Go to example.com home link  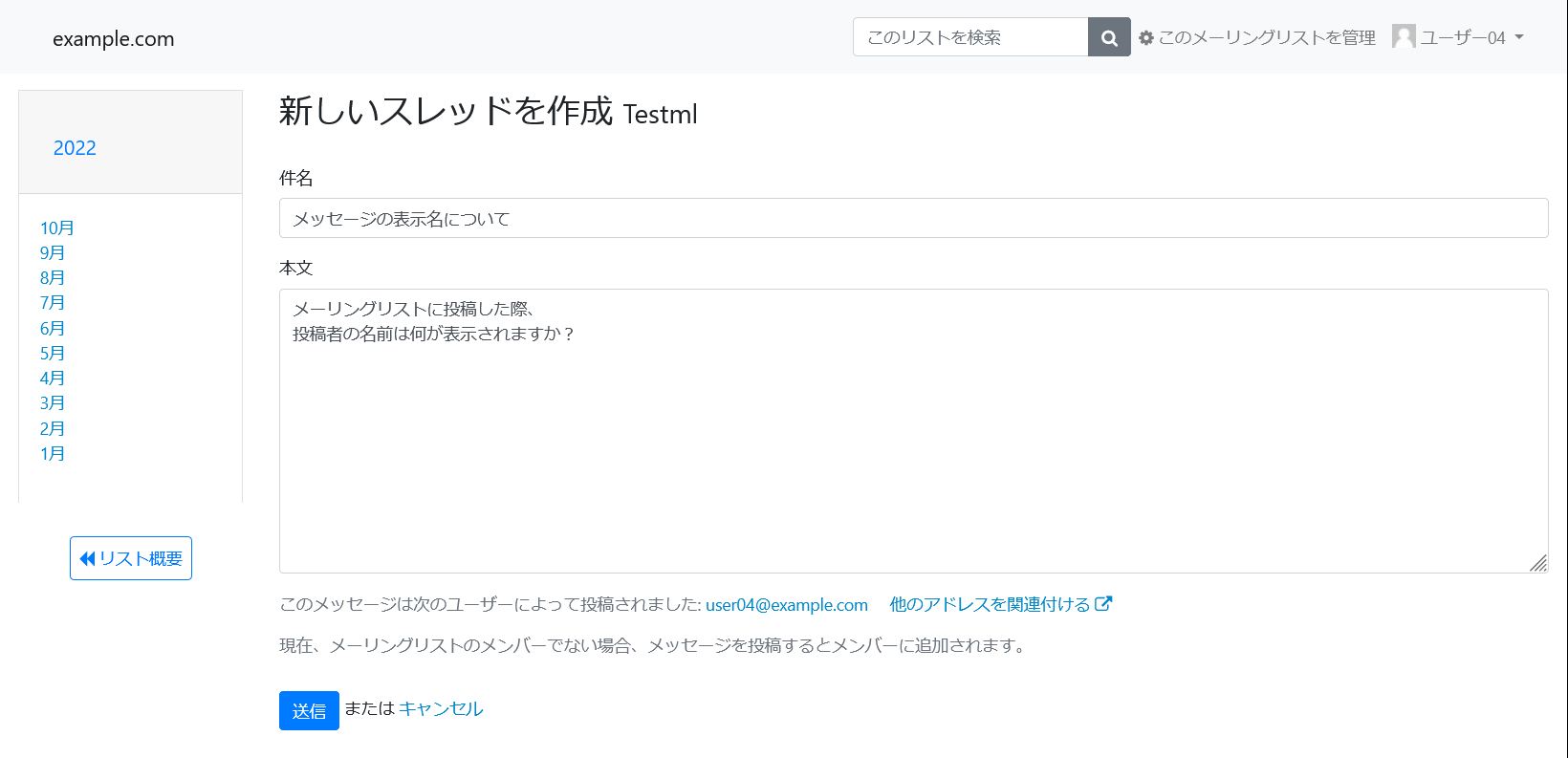(114, 39)
